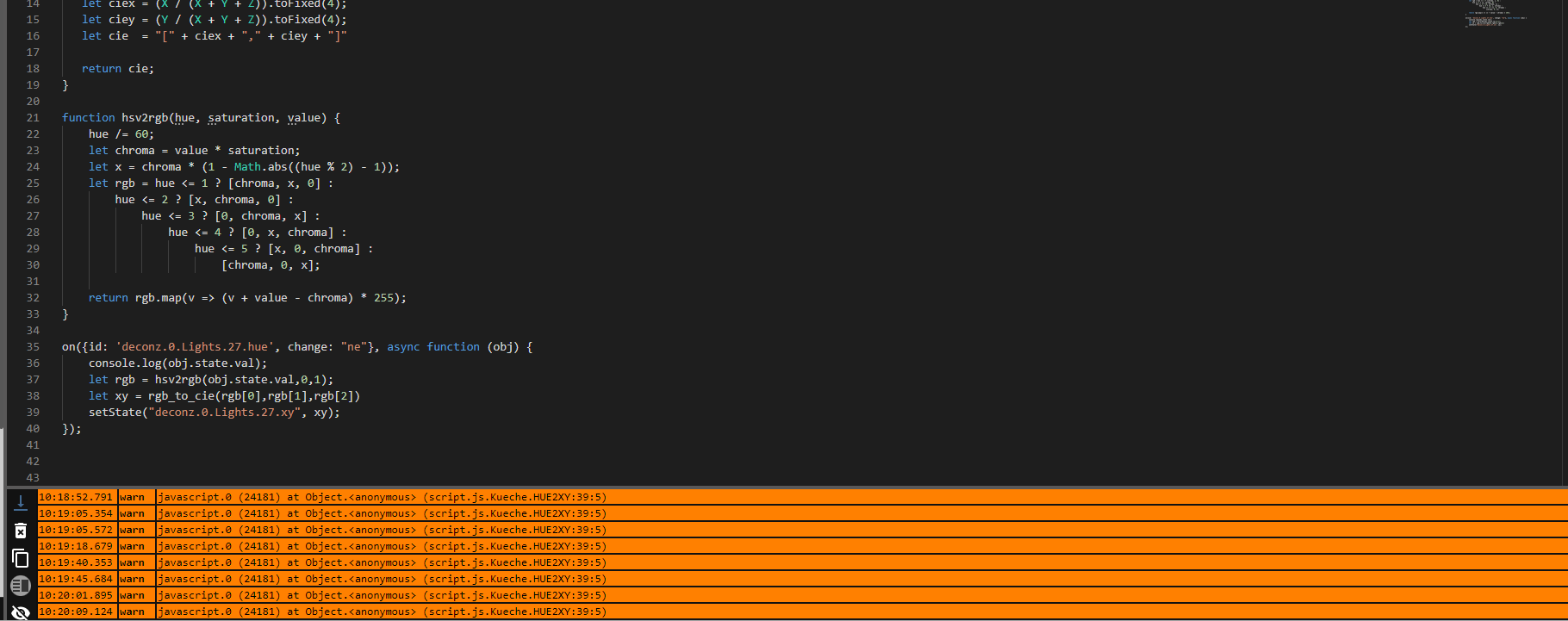This screenshot has height=621, width=1568.
Task: Click 'Math' in the line 24 expression
Action: pos(247,167)
